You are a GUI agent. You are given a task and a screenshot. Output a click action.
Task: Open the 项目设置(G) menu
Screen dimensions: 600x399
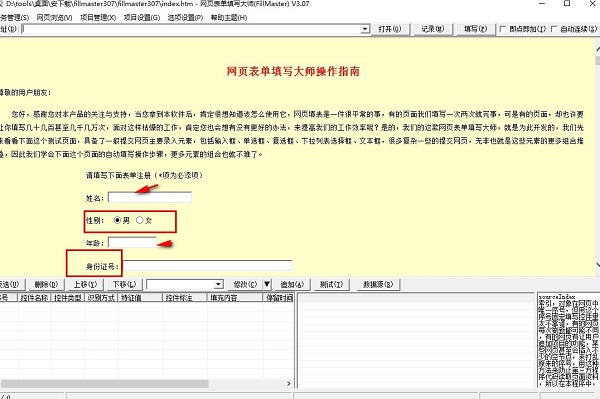tap(142, 18)
